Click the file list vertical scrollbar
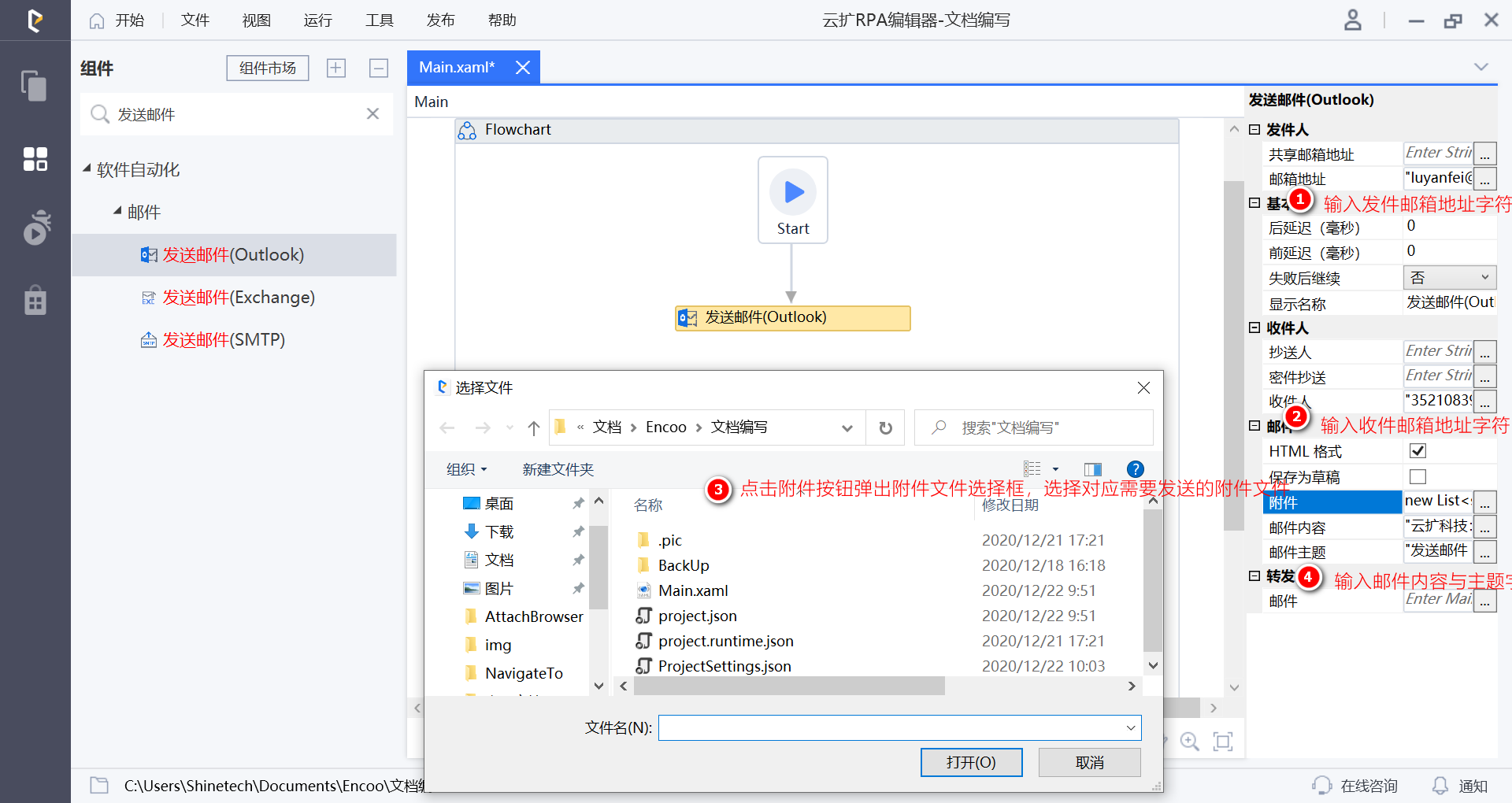The height and width of the screenshot is (803, 1512). click(1152, 579)
